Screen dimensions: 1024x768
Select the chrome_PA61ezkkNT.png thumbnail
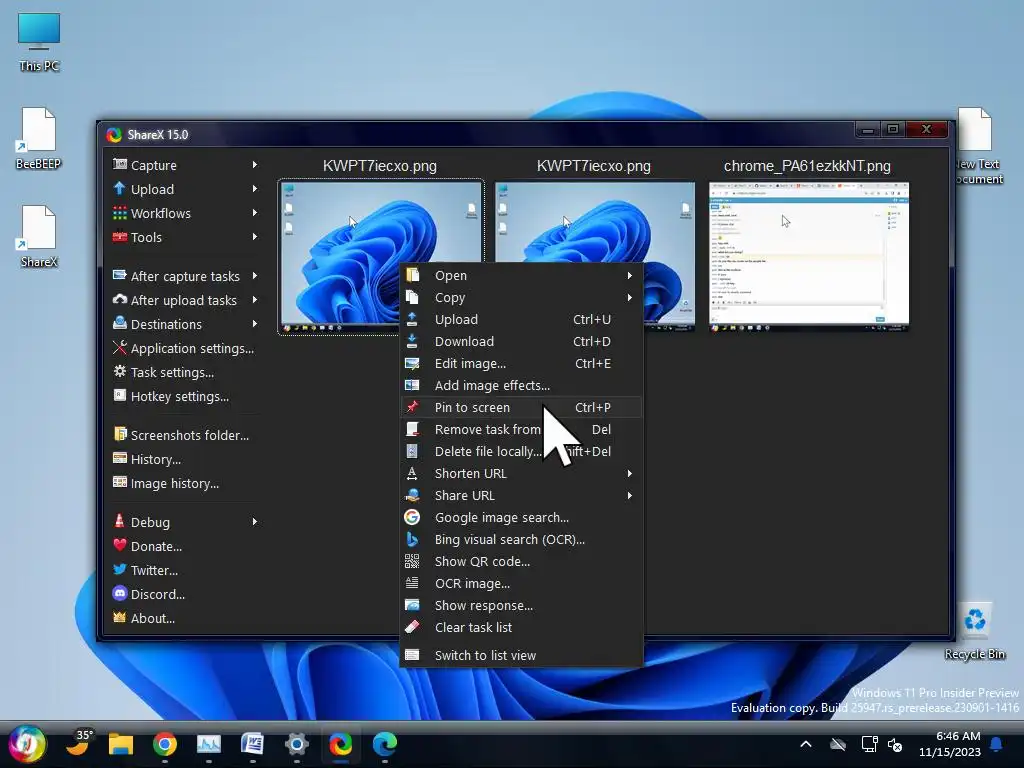808,257
